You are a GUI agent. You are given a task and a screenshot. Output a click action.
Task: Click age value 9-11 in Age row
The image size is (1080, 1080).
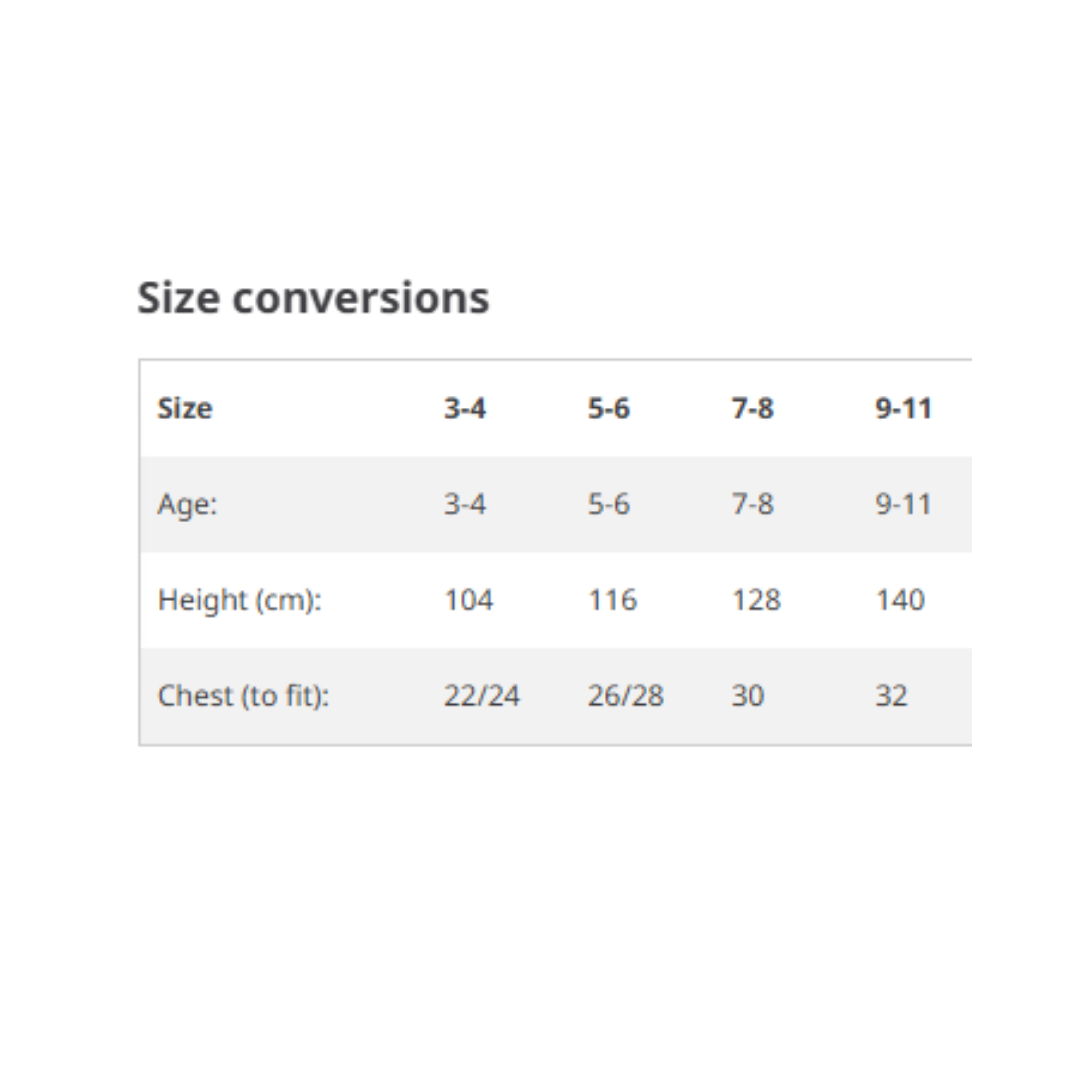point(904,504)
